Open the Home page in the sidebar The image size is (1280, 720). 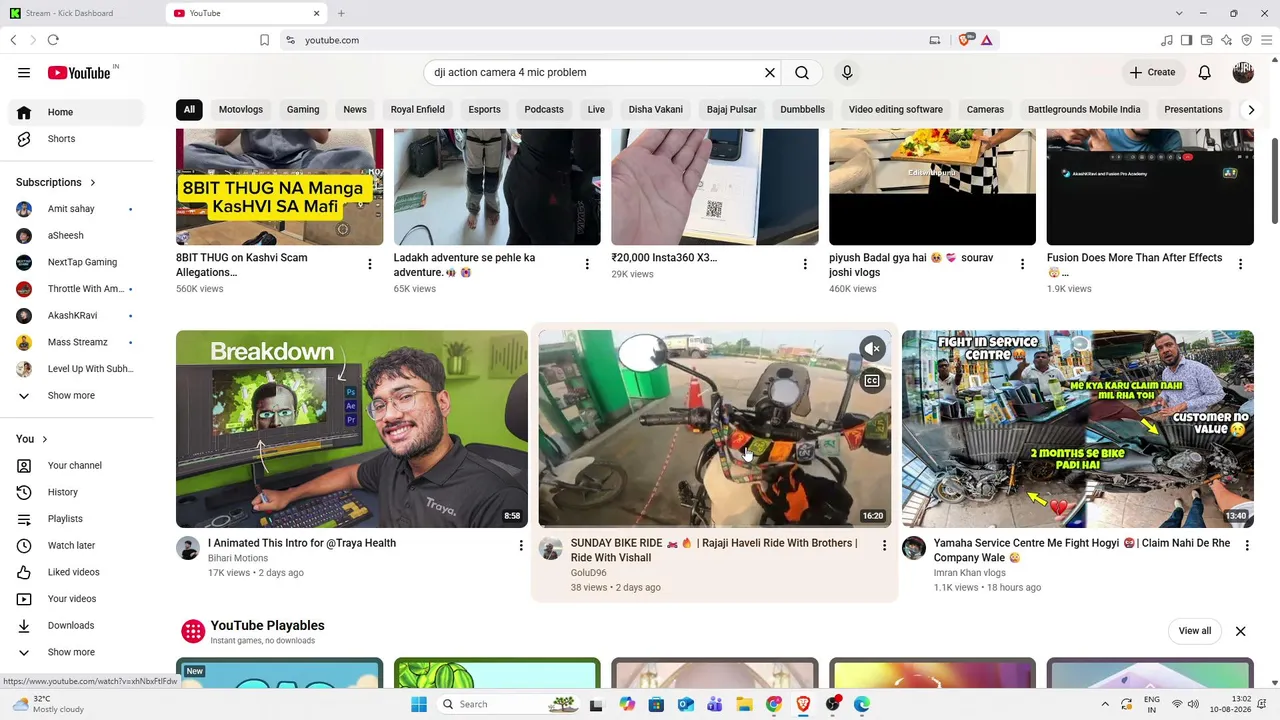click(x=76, y=112)
